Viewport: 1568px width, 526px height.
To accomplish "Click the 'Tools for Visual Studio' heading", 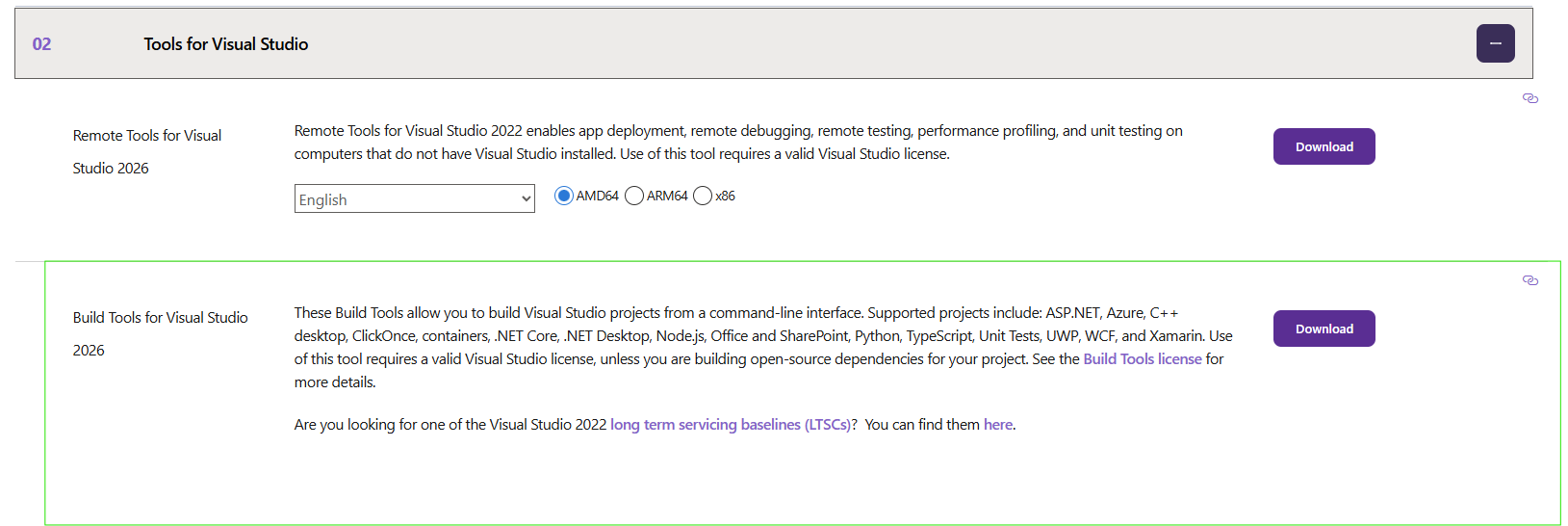I will coord(226,43).
